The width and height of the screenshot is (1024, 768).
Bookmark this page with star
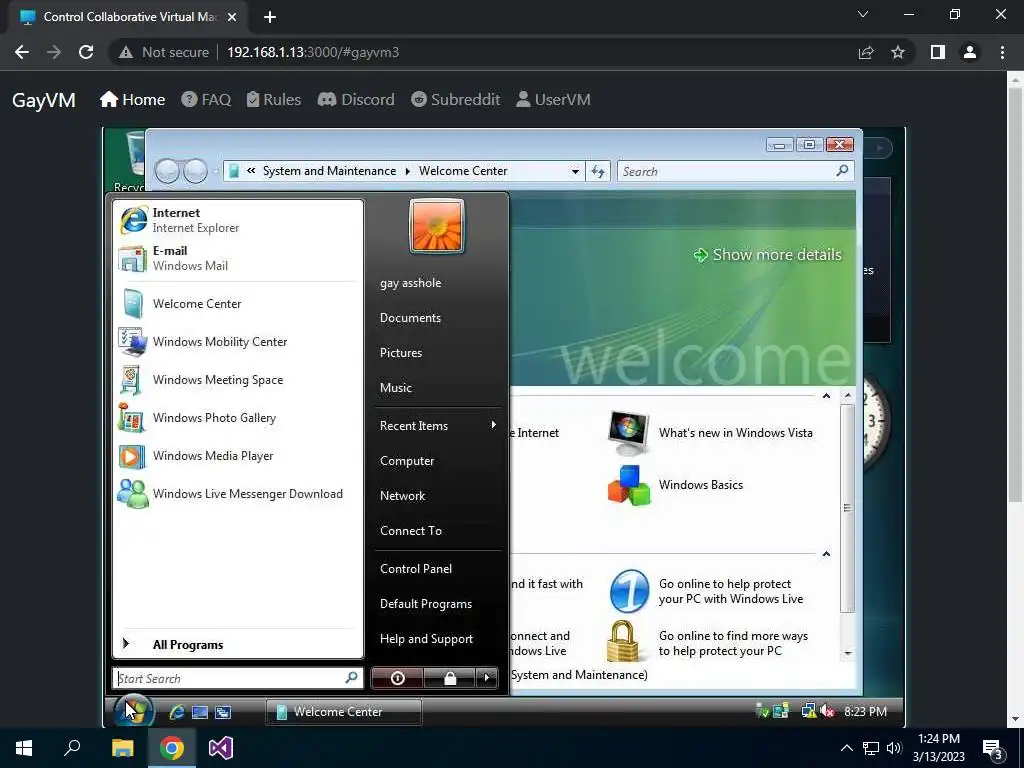898,52
